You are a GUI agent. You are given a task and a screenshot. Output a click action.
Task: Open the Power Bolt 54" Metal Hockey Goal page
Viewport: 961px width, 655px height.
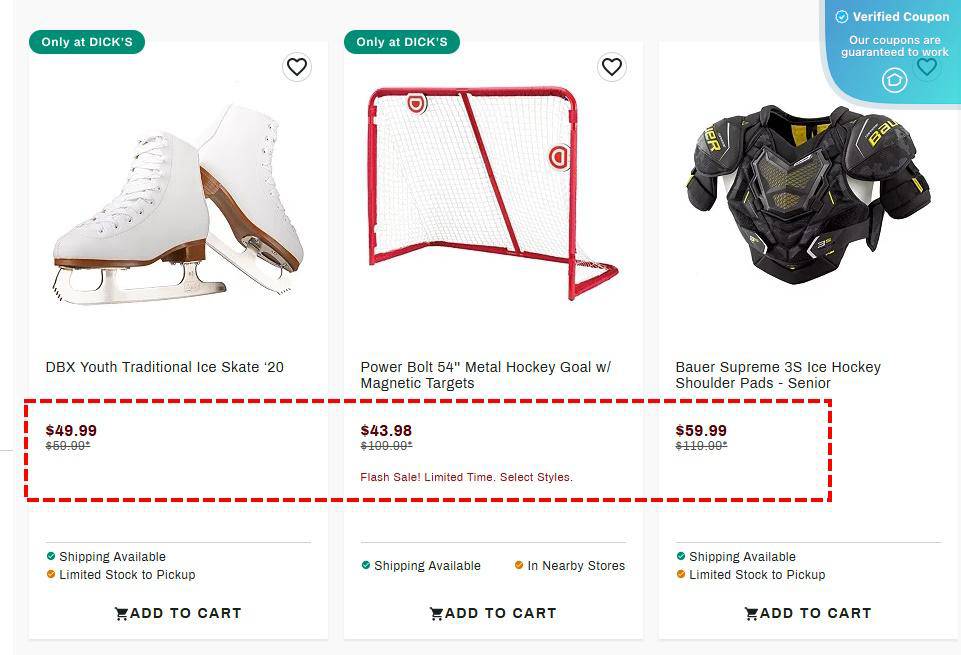coord(485,375)
